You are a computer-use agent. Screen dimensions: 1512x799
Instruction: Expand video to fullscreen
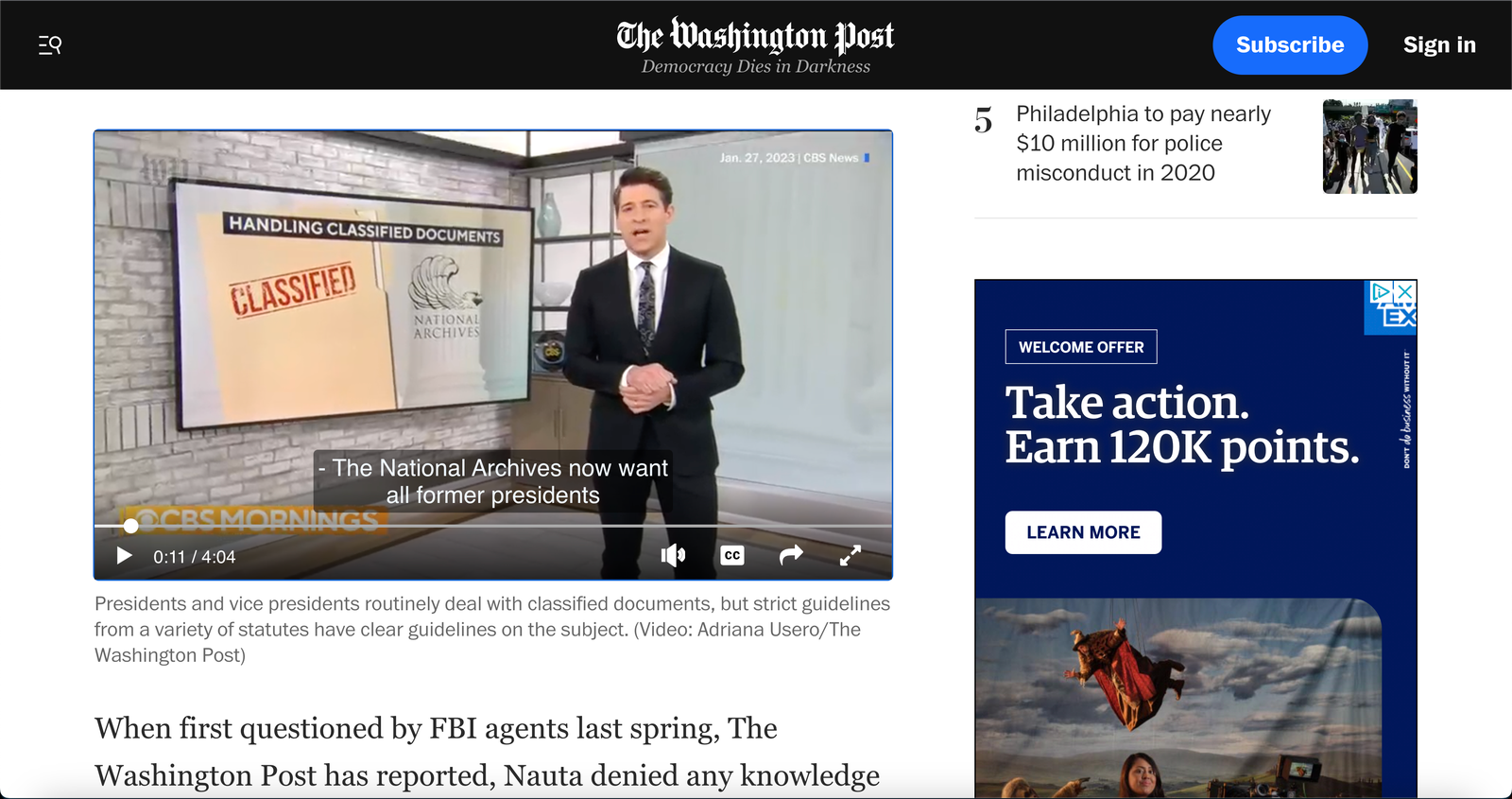click(x=850, y=555)
